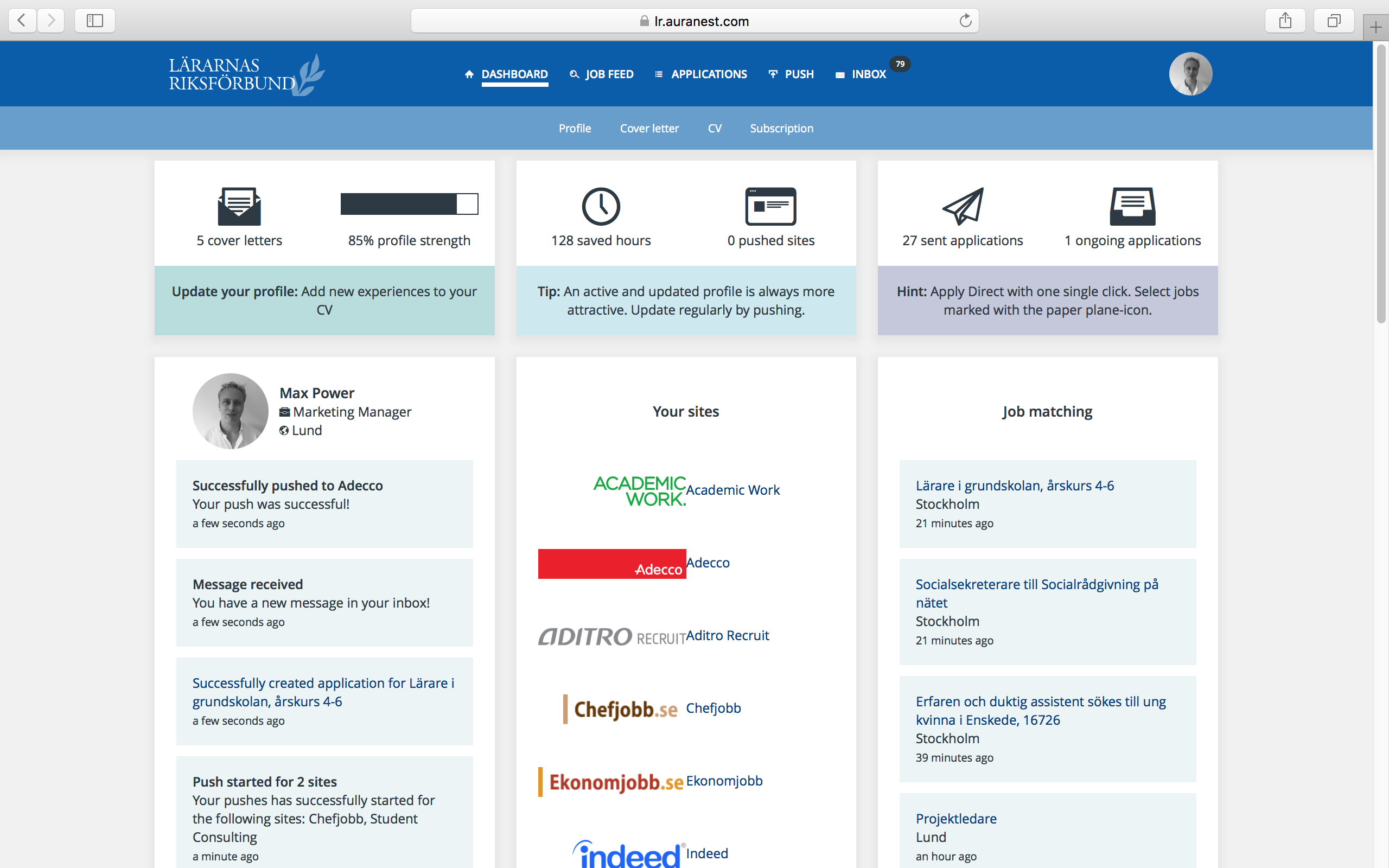
Task: Click the browser Share icon
Action: [1284, 21]
